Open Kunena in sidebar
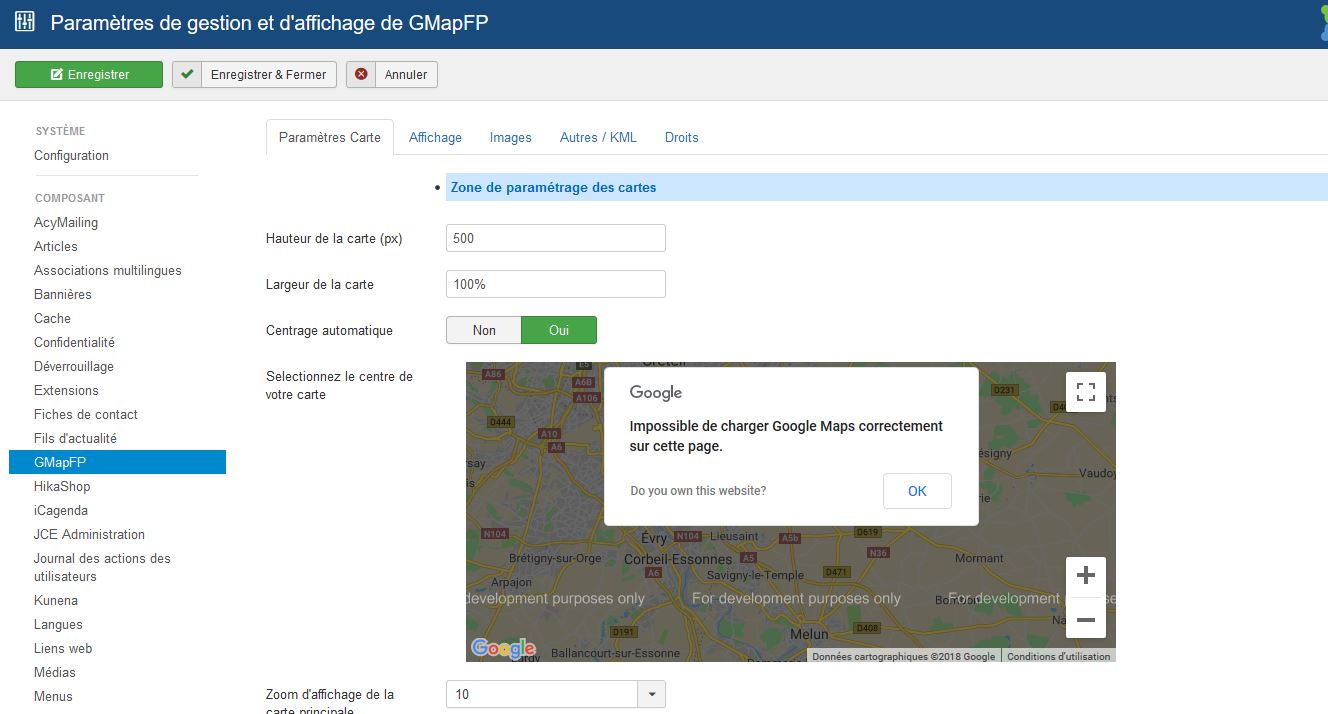This screenshot has height=714, width=1328. [56, 600]
